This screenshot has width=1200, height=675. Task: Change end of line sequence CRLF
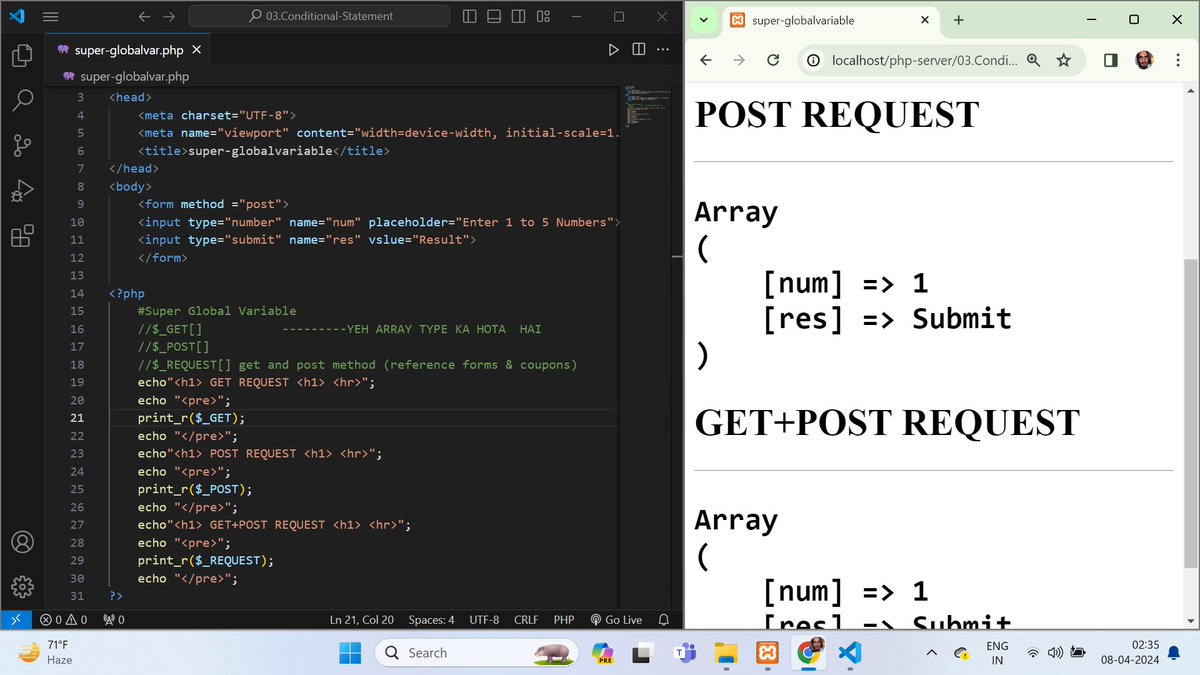tap(526, 620)
